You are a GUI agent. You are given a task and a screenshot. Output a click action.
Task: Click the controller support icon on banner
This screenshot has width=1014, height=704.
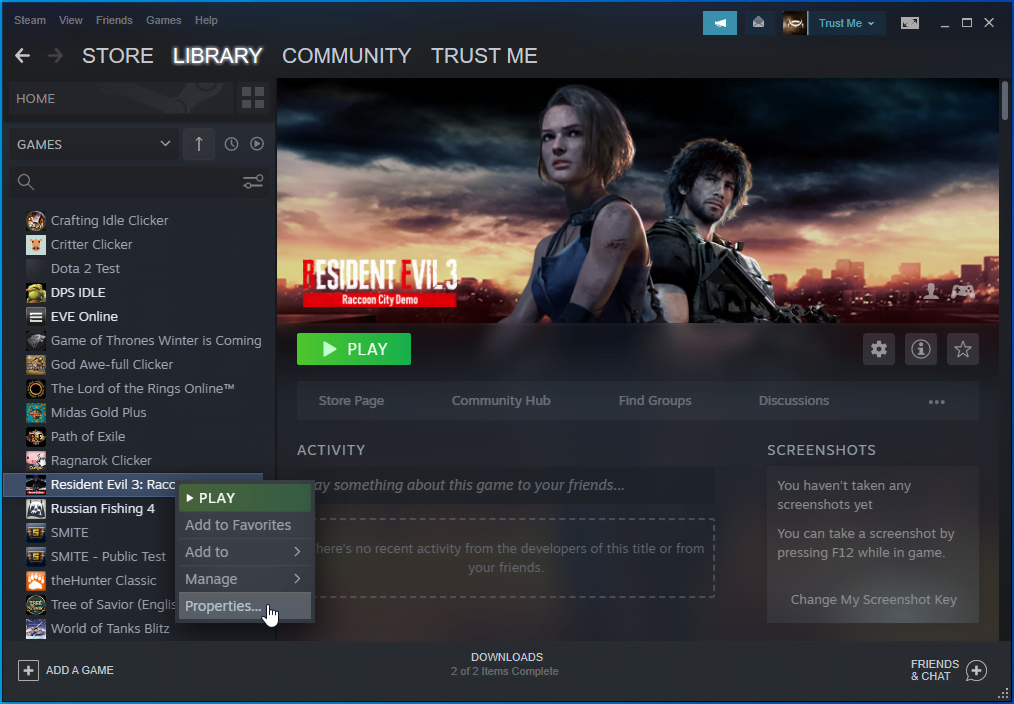963,292
